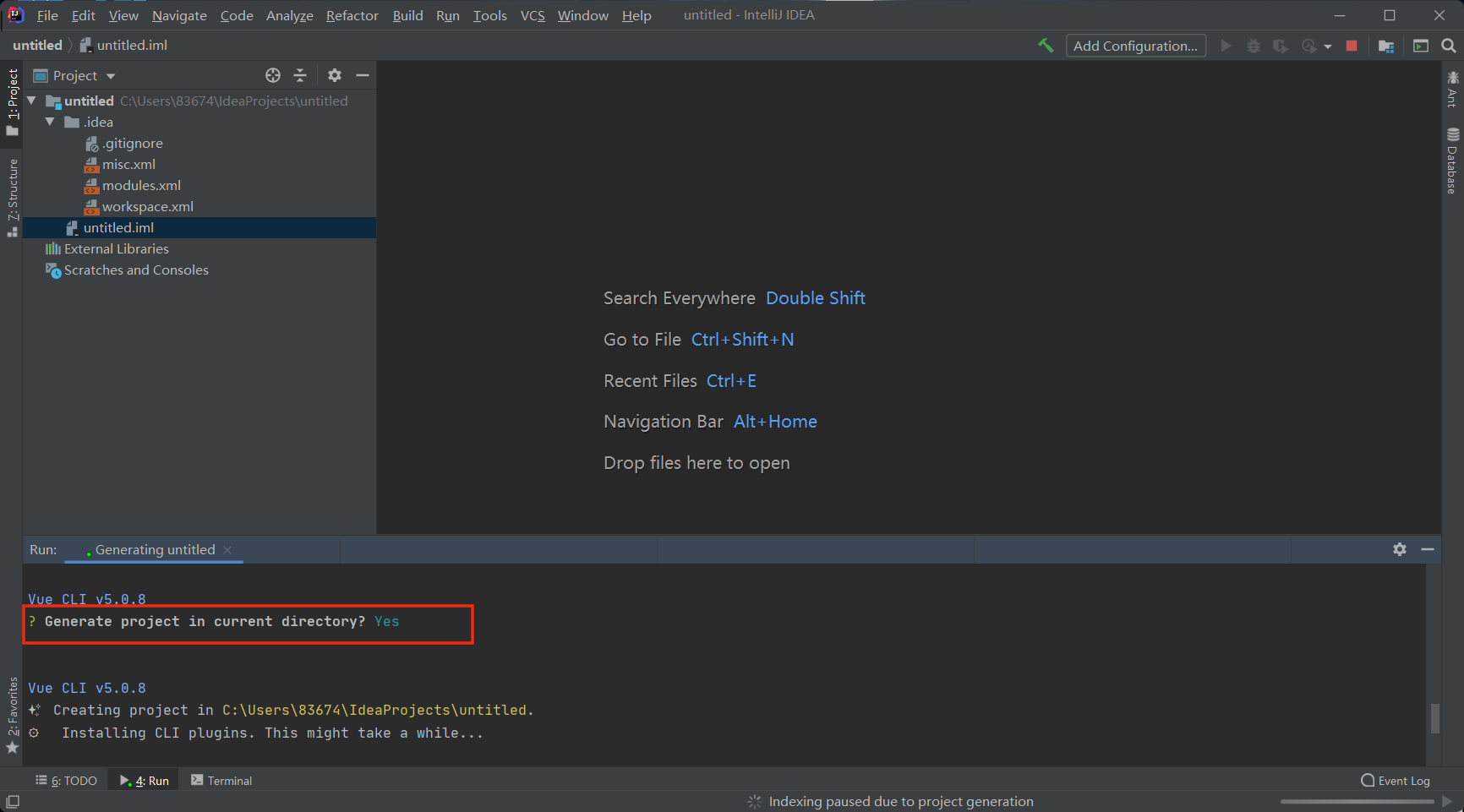Stop the running process with red square
This screenshot has width=1464, height=812.
(1352, 46)
